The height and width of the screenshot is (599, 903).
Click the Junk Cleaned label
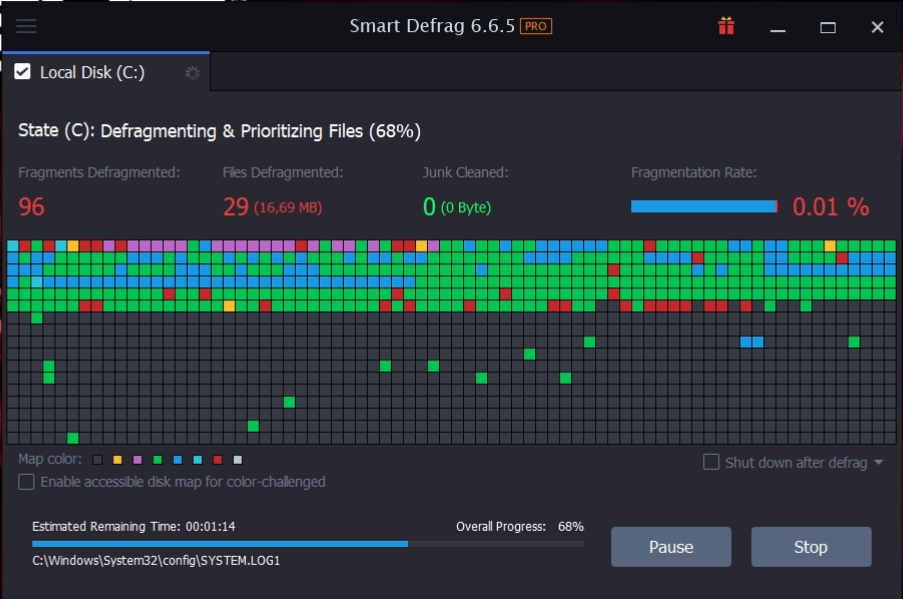point(465,172)
